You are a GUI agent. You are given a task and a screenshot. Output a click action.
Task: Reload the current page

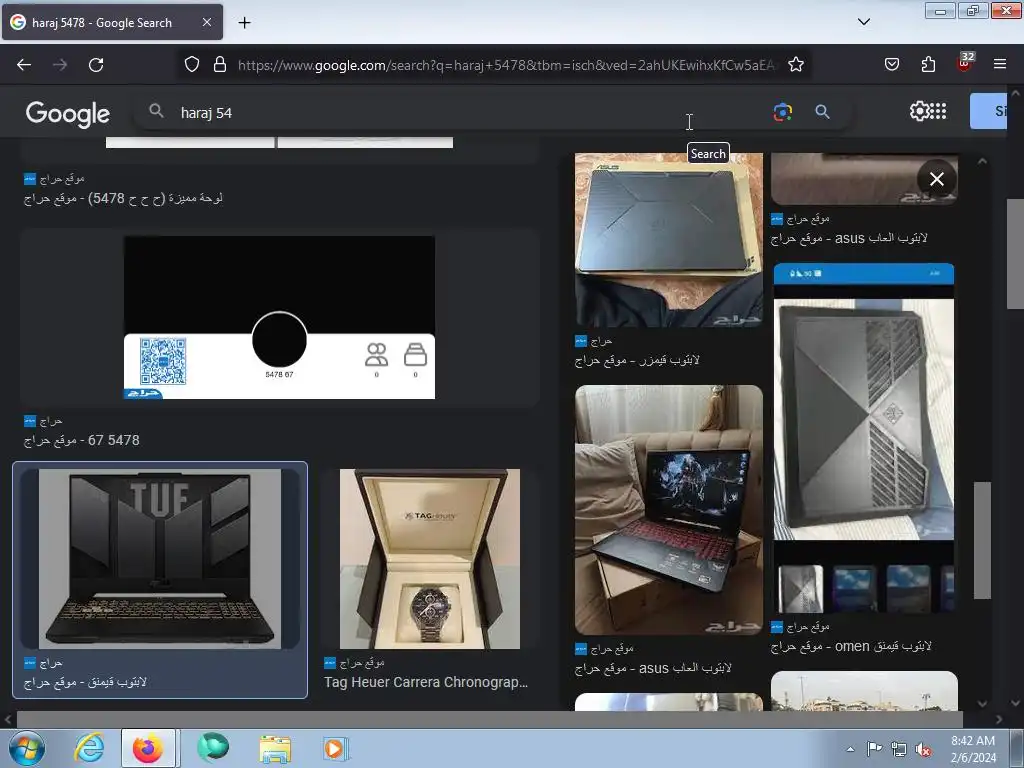click(96, 65)
